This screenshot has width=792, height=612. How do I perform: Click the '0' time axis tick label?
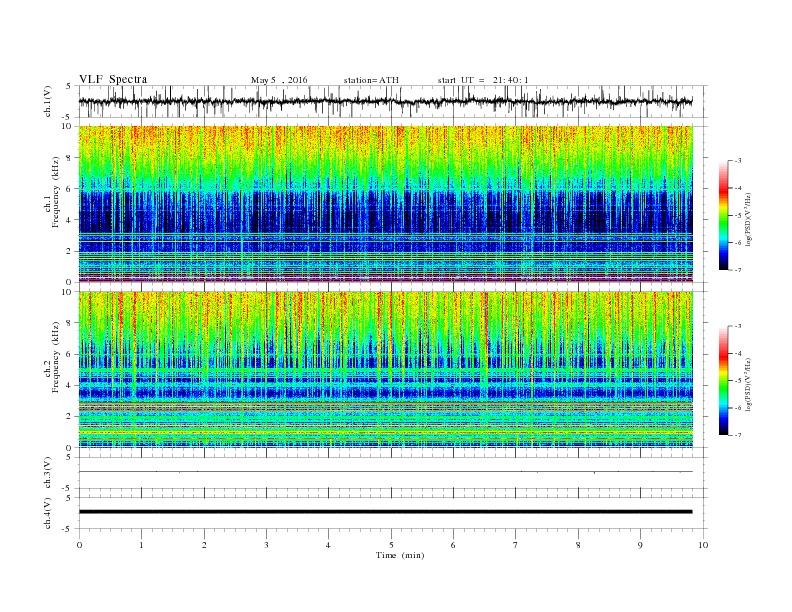(79, 545)
